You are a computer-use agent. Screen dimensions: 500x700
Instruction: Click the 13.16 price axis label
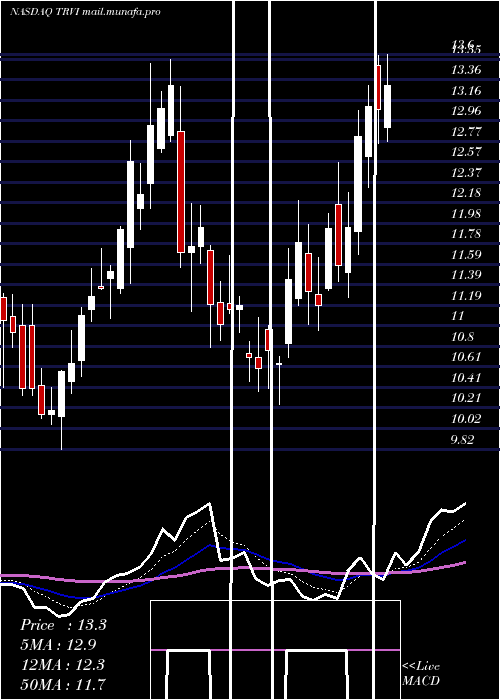pos(466,91)
